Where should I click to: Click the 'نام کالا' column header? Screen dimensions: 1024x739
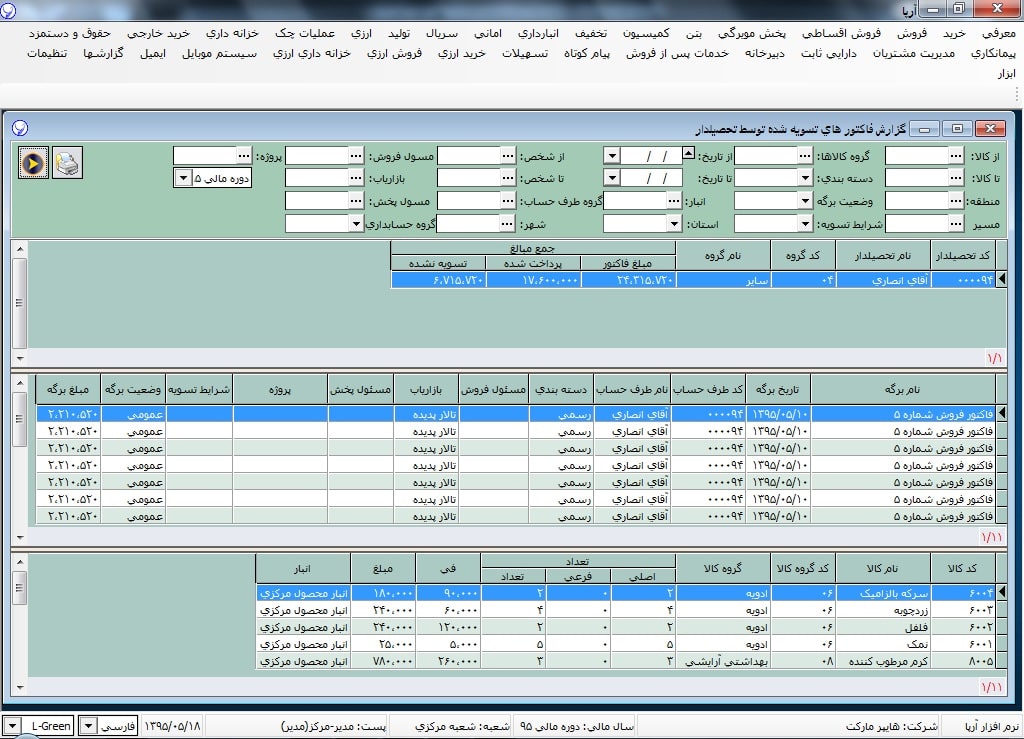click(883, 568)
